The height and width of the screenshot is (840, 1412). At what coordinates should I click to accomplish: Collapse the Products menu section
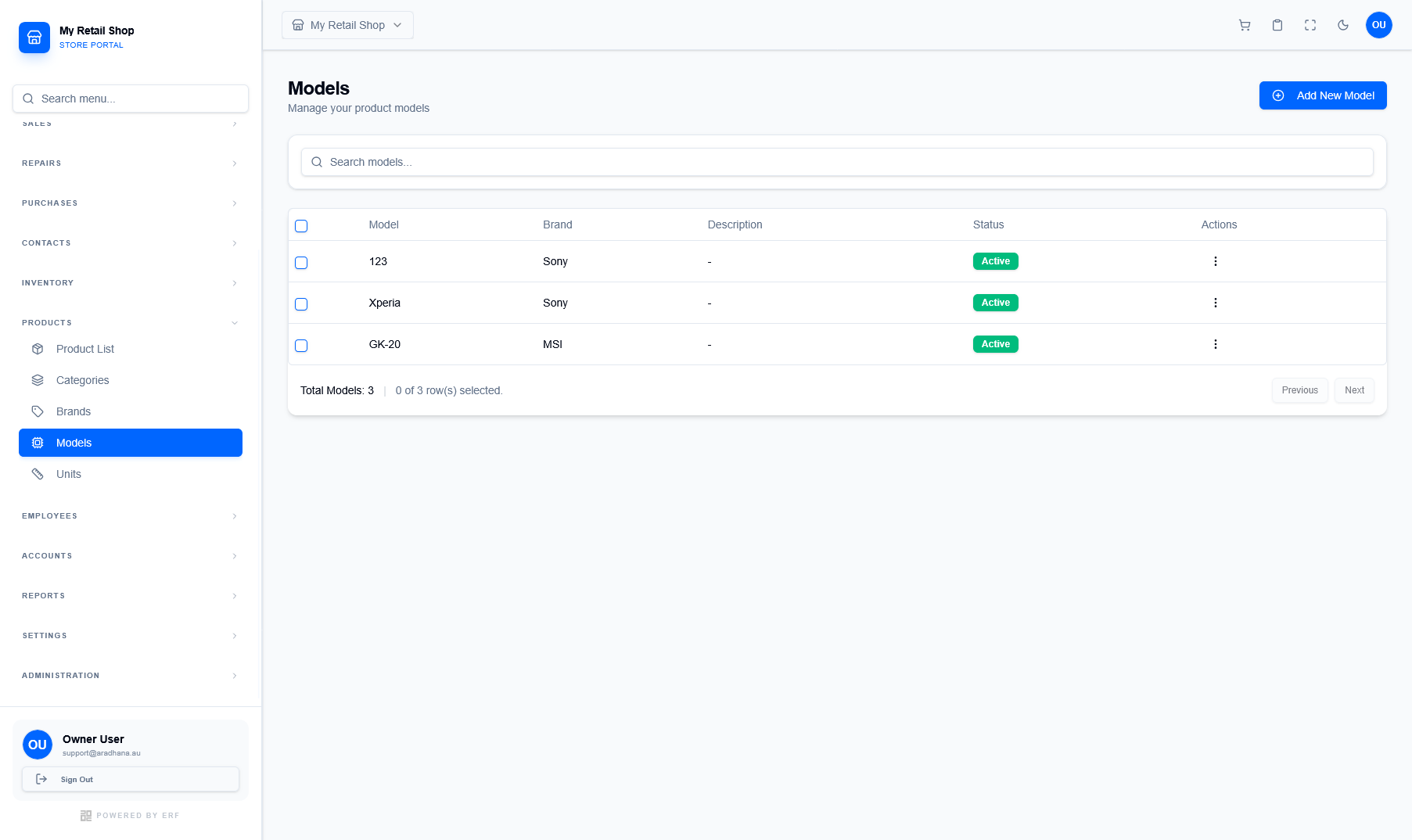pyautogui.click(x=131, y=323)
